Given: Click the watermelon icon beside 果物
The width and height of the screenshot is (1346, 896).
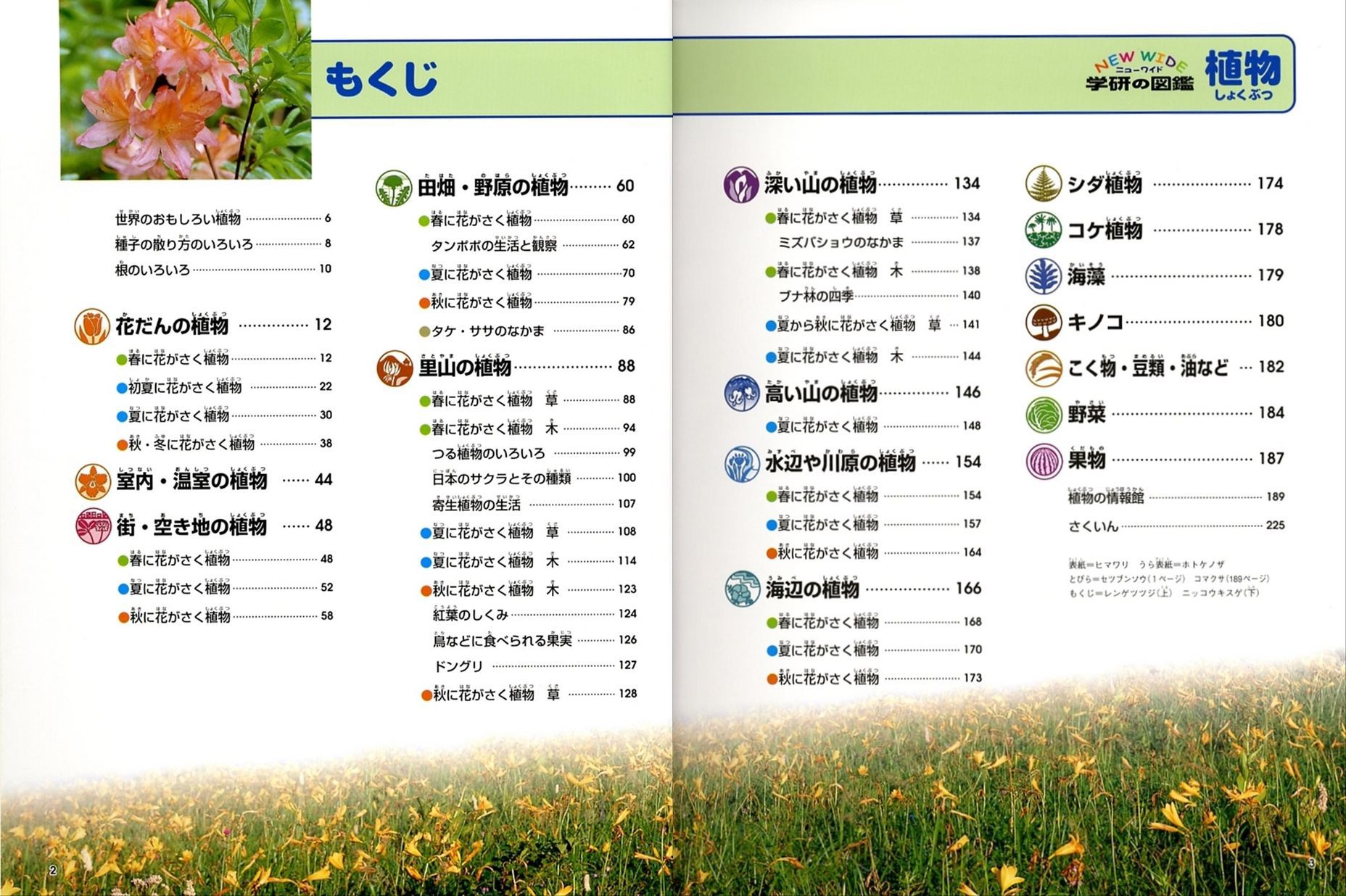Looking at the screenshot, I should point(1044,460).
